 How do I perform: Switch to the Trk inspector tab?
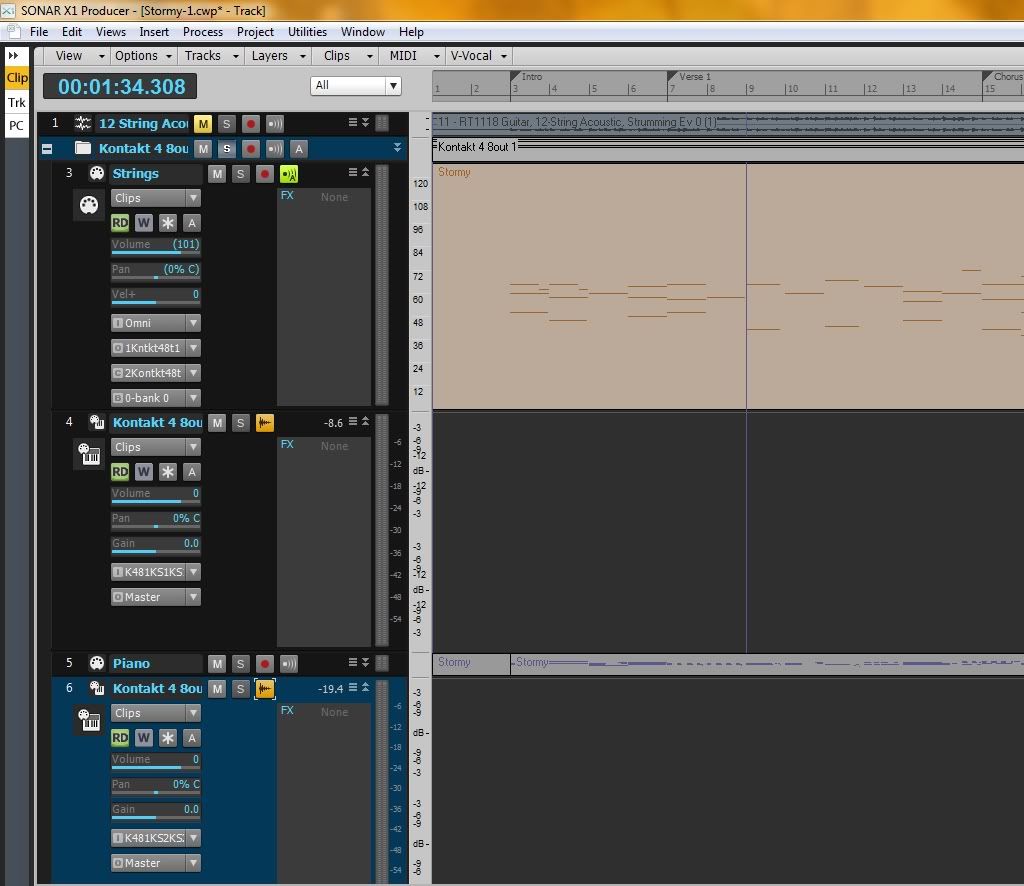pyautogui.click(x=17, y=102)
